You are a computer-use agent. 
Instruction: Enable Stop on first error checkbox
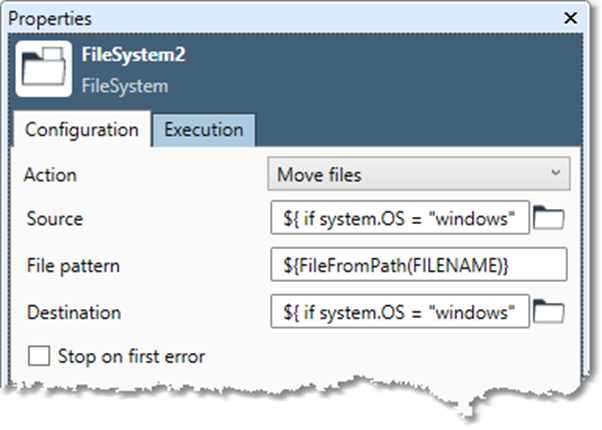tap(38, 356)
